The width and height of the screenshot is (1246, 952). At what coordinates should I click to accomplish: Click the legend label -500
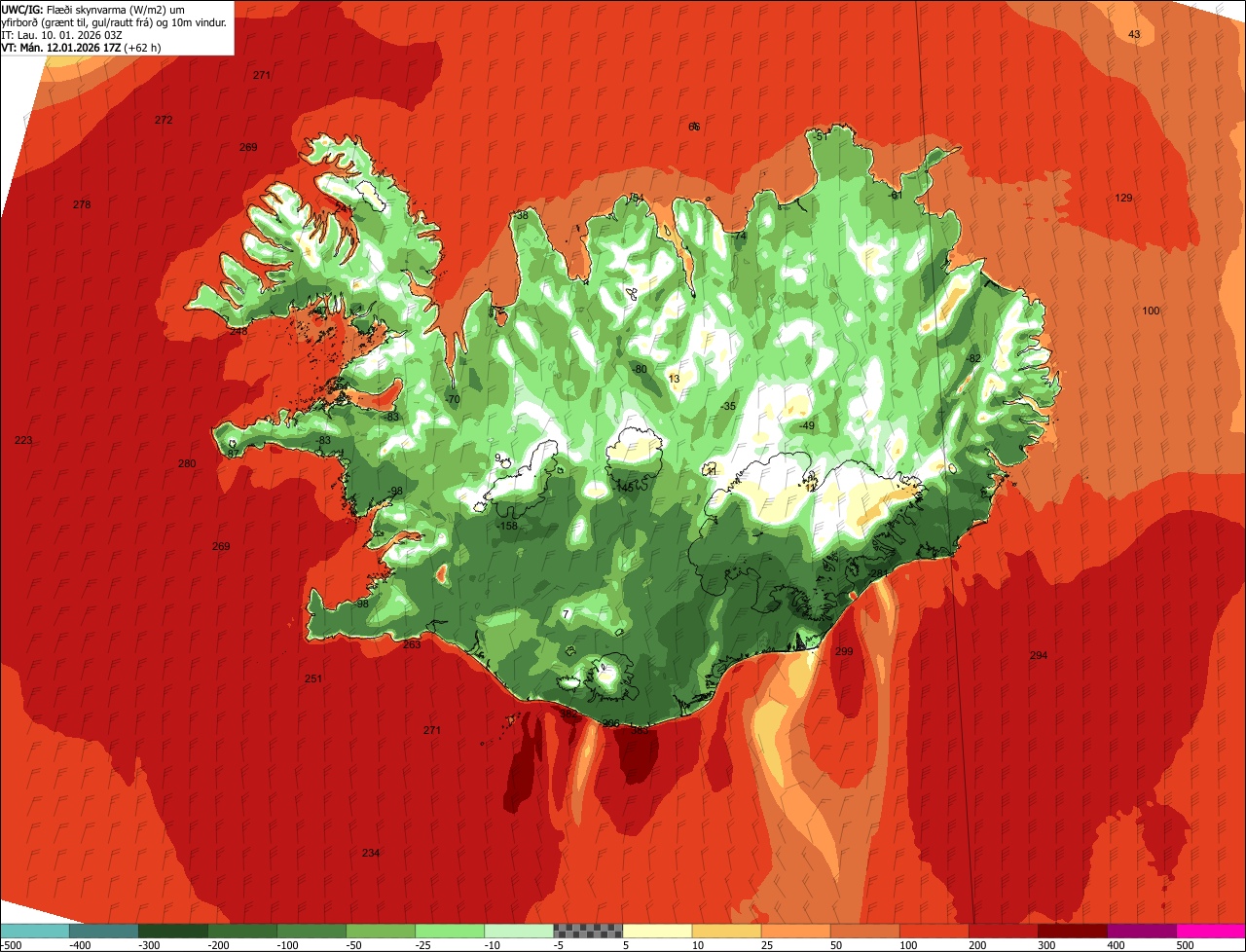tap(11, 945)
